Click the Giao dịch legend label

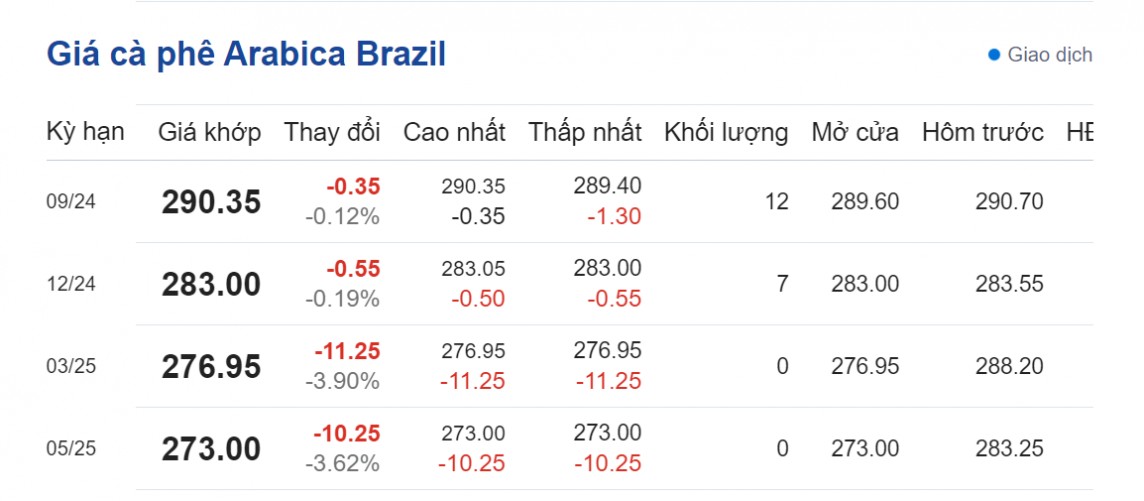tap(1050, 55)
